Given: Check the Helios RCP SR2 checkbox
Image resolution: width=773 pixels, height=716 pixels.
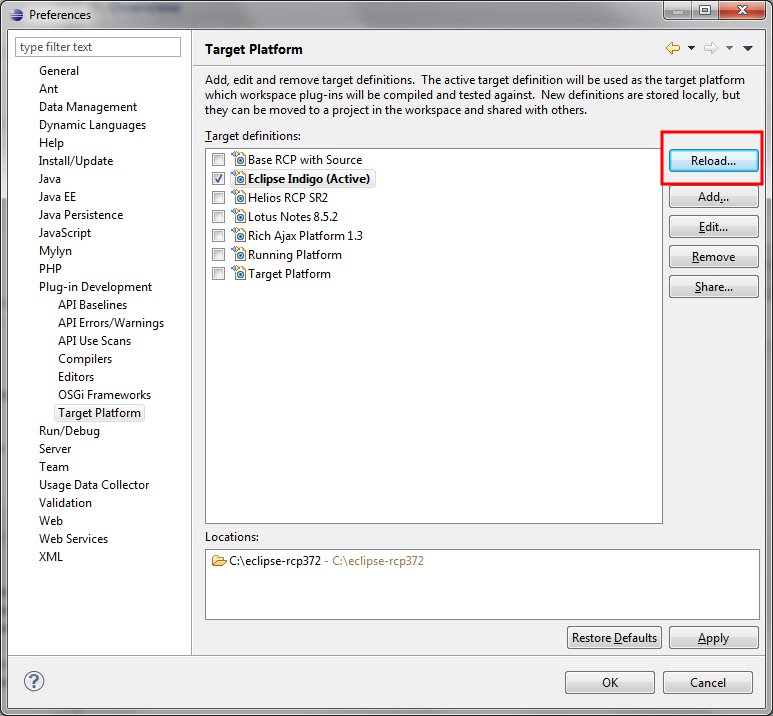Looking at the screenshot, I should pos(218,198).
